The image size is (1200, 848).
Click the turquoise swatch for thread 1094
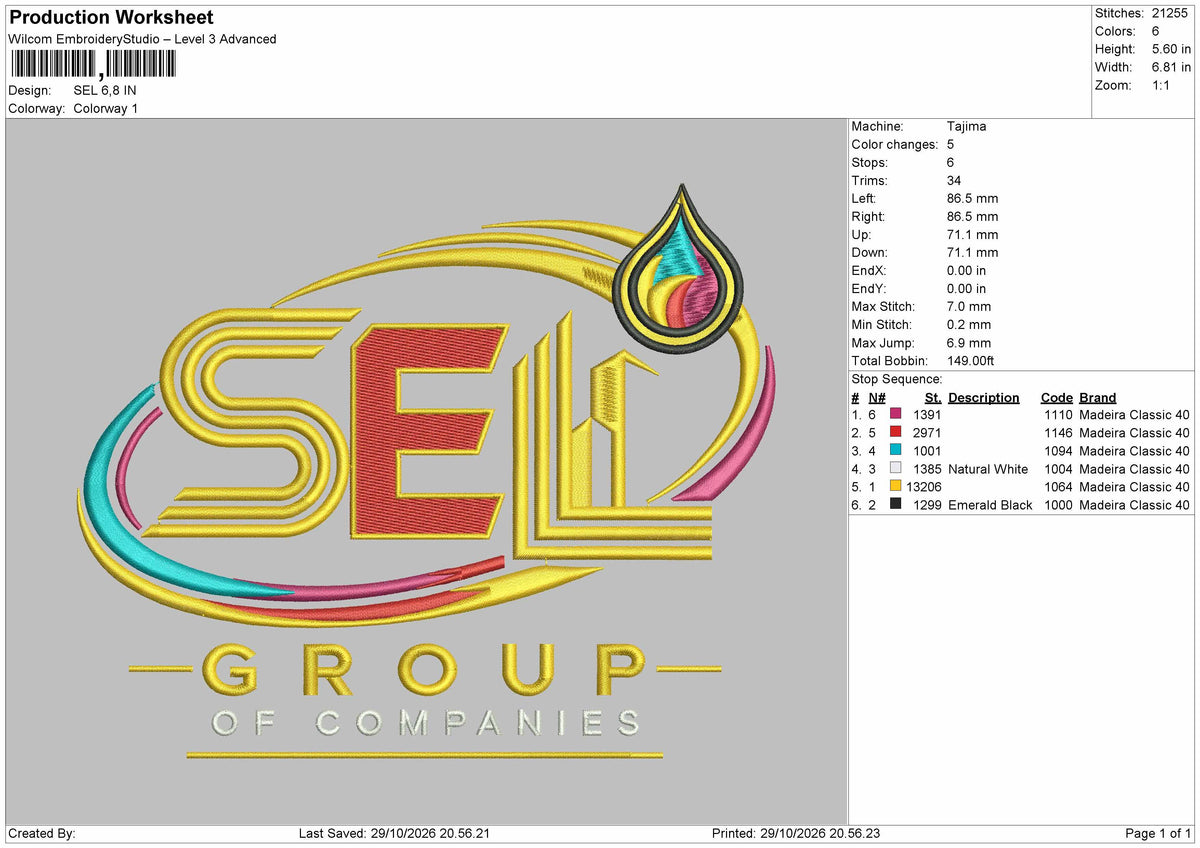[x=895, y=451]
